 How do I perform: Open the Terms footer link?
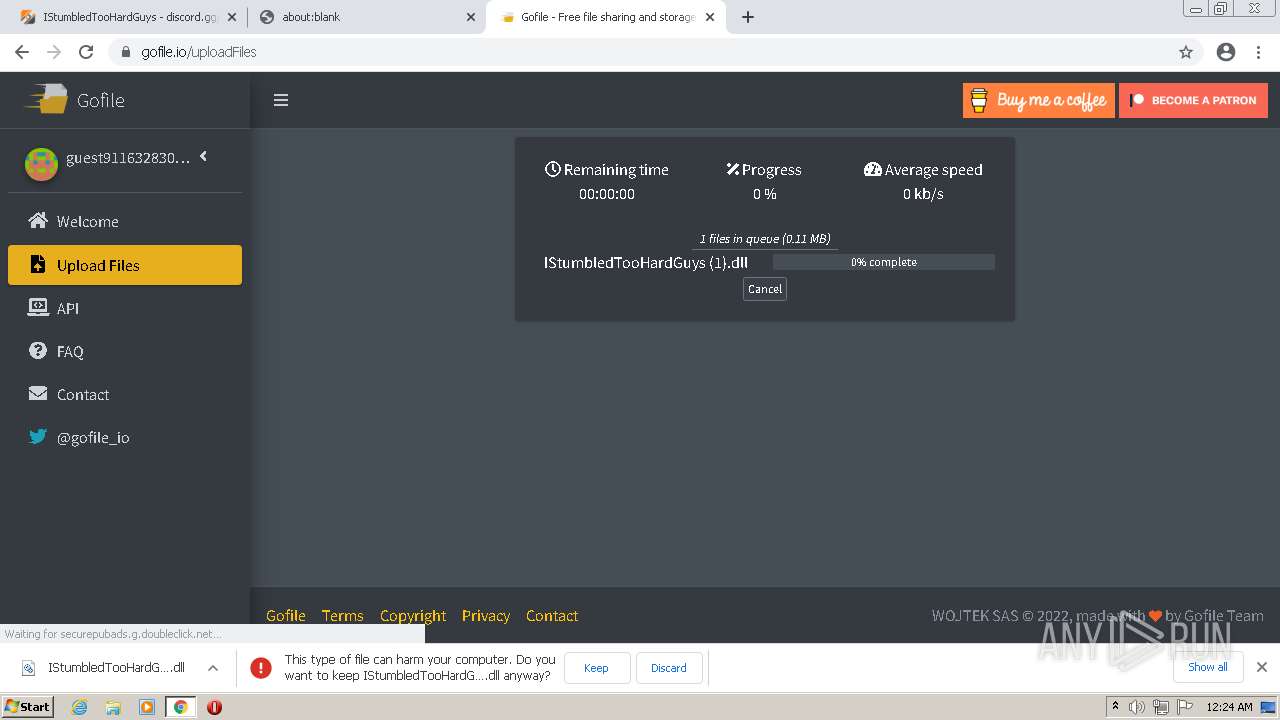343,616
